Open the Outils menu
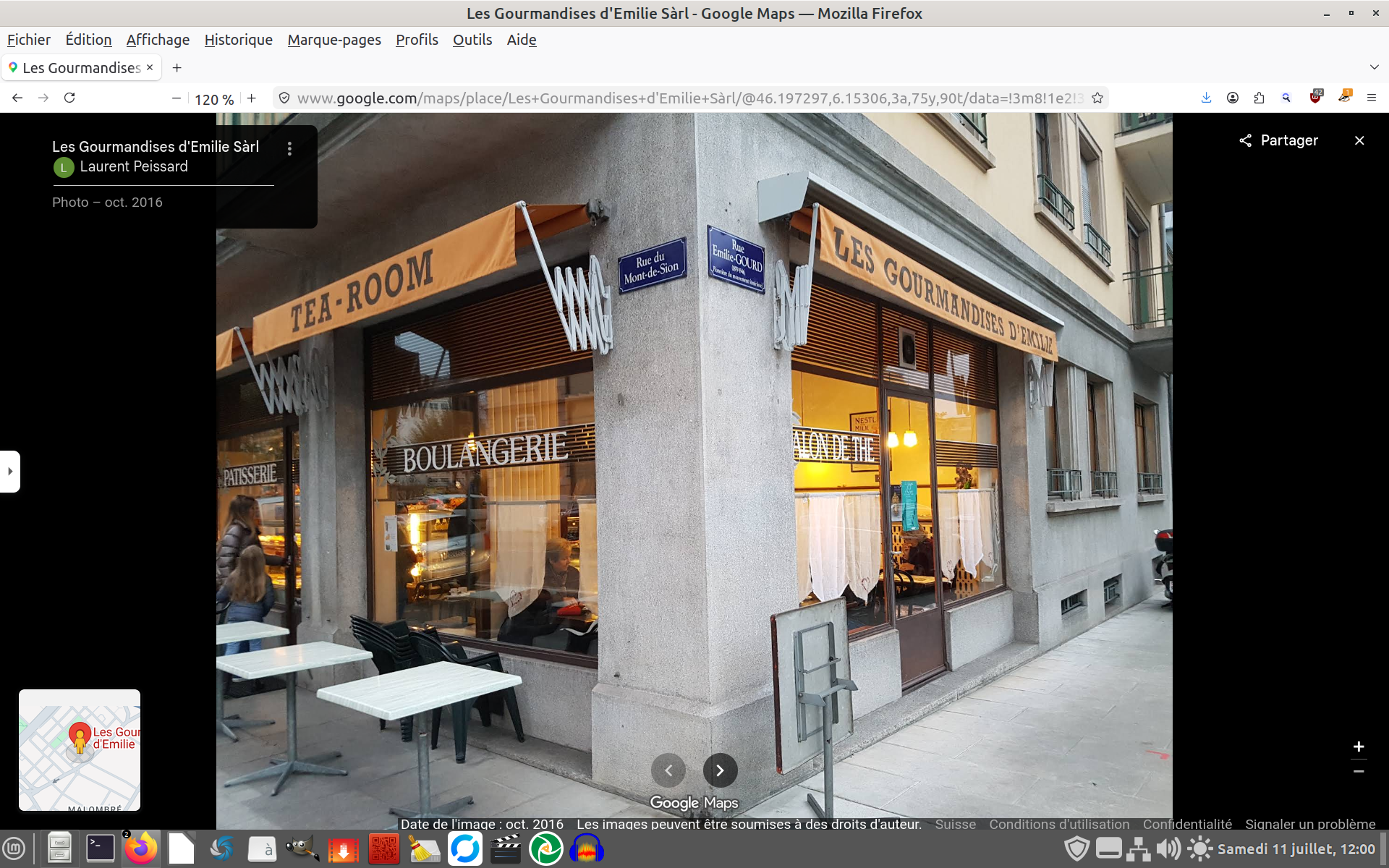The image size is (1389, 868). [x=472, y=40]
